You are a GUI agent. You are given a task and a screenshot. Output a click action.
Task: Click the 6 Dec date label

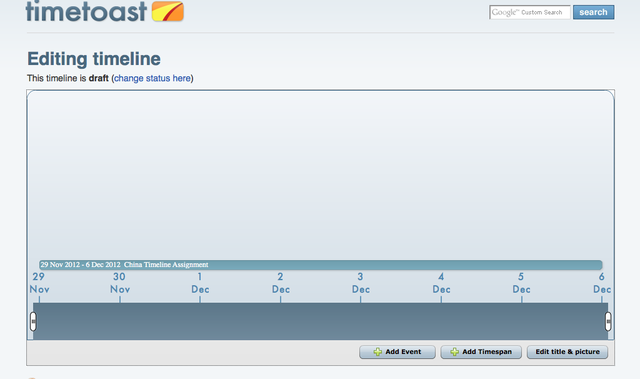[x=602, y=283]
